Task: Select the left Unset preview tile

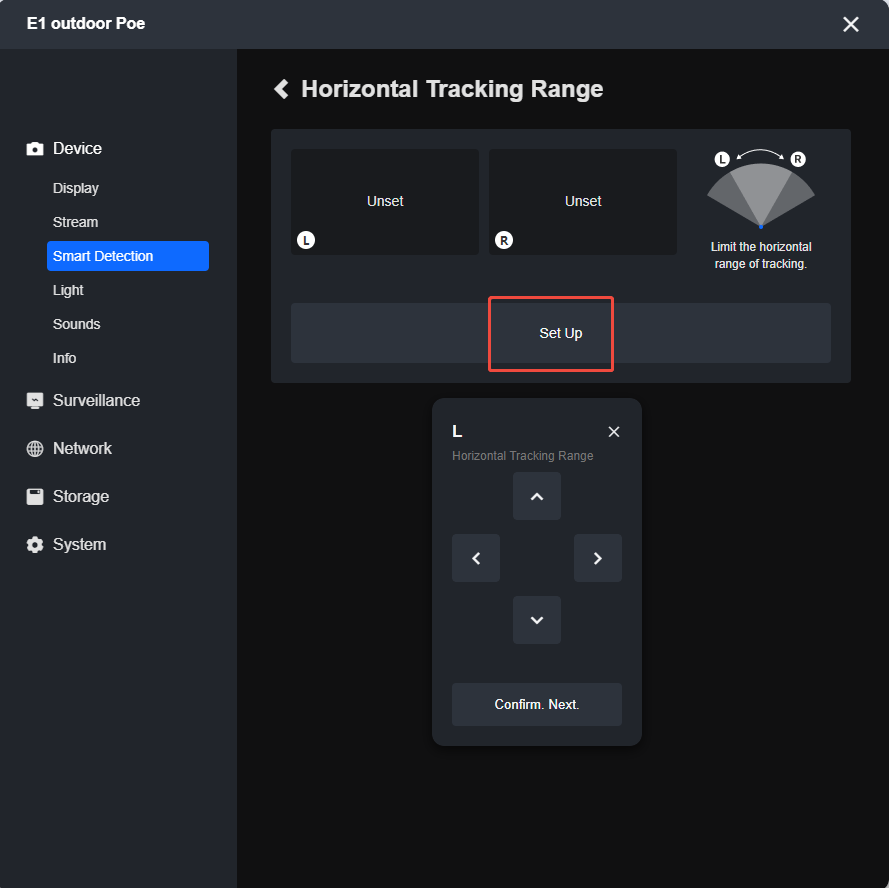Action: [385, 202]
